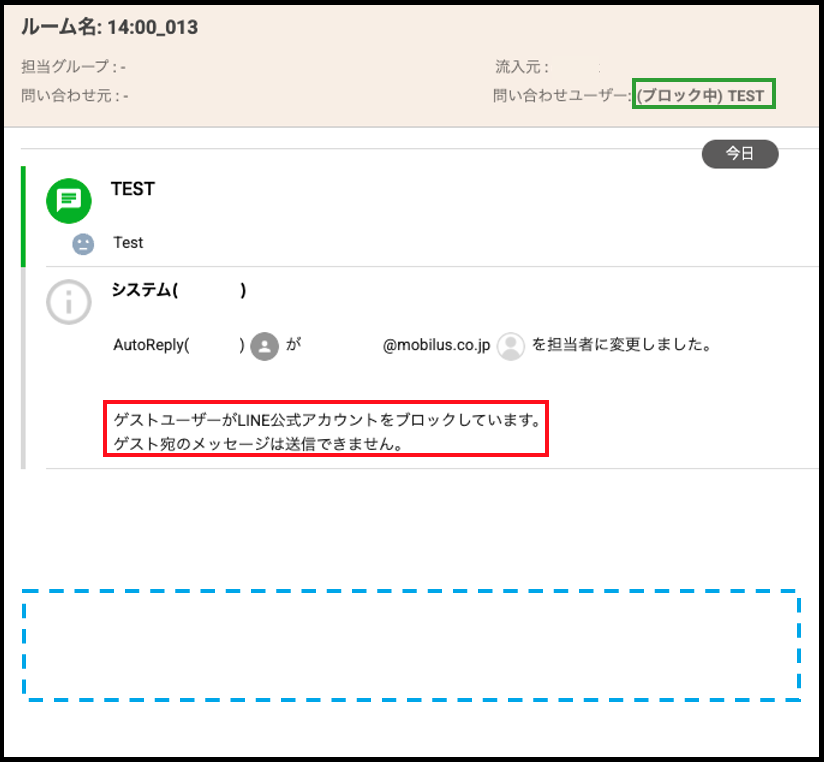Click the AutoReply name text
824x762 pixels.
150,345
